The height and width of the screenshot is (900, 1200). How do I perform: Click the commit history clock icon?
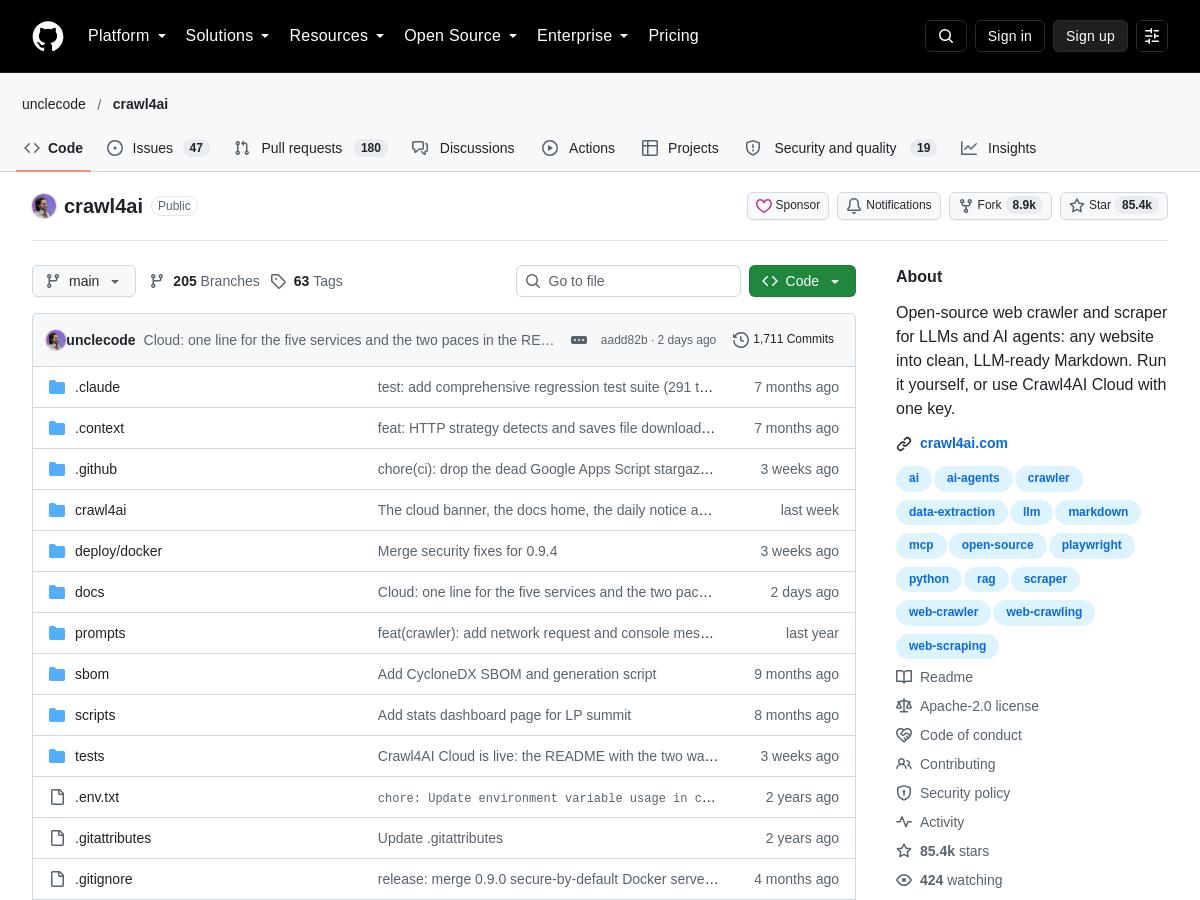pyautogui.click(x=741, y=340)
